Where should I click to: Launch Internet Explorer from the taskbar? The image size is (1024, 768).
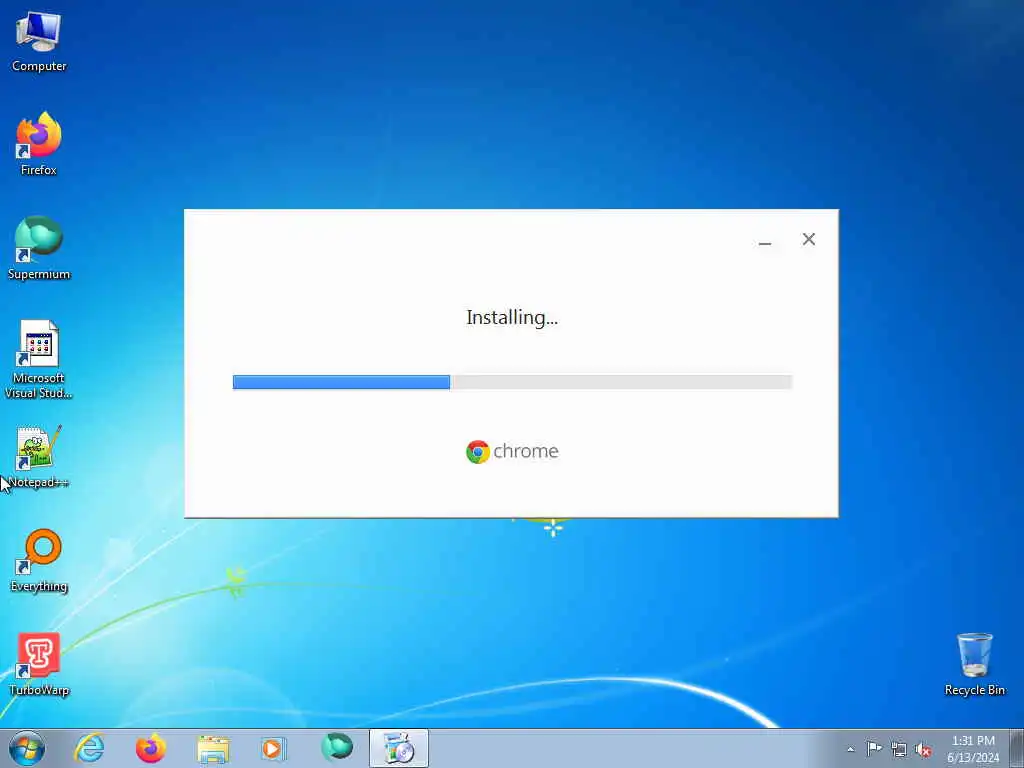[x=89, y=748]
